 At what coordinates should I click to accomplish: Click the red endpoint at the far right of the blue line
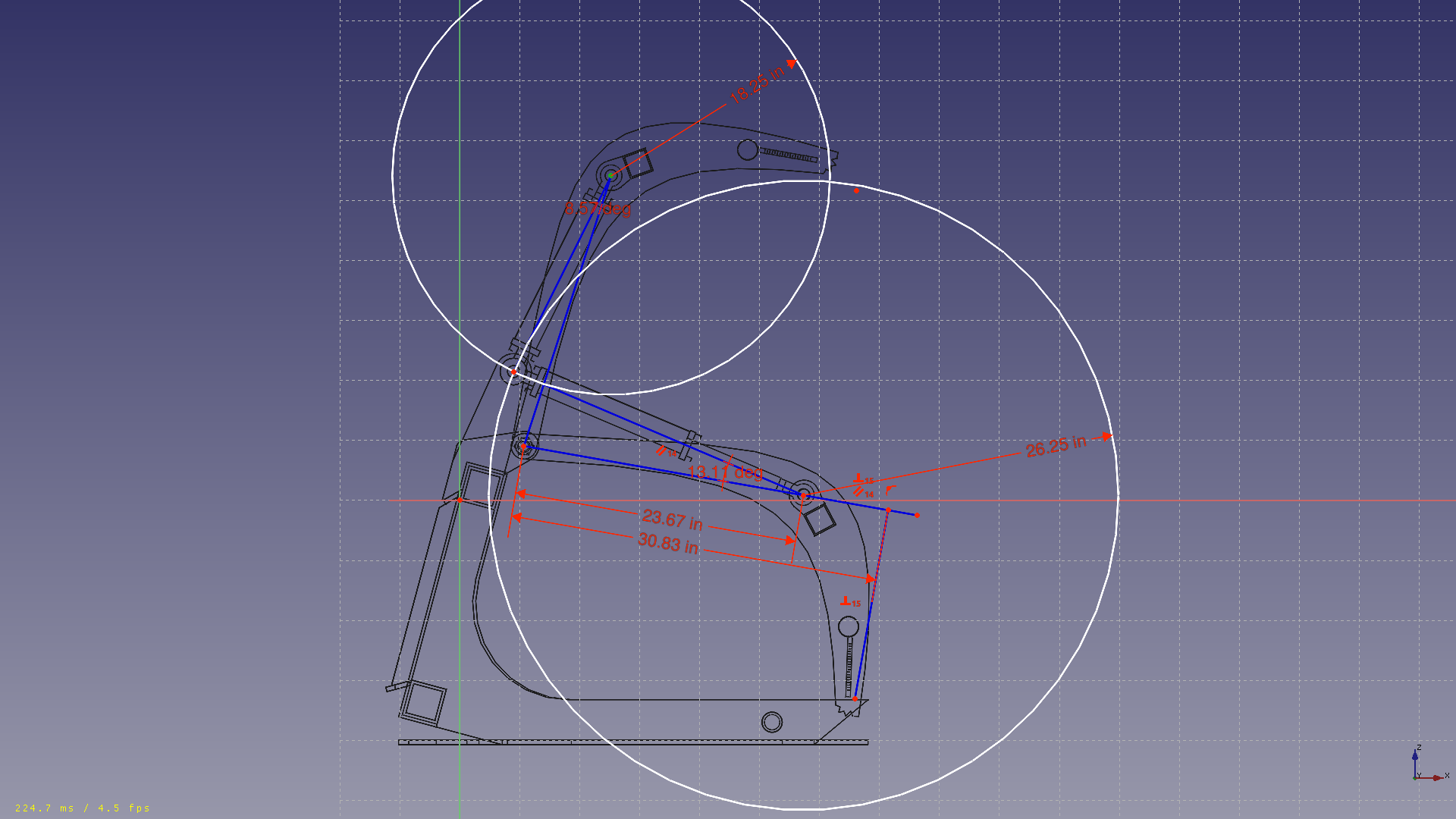click(917, 515)
